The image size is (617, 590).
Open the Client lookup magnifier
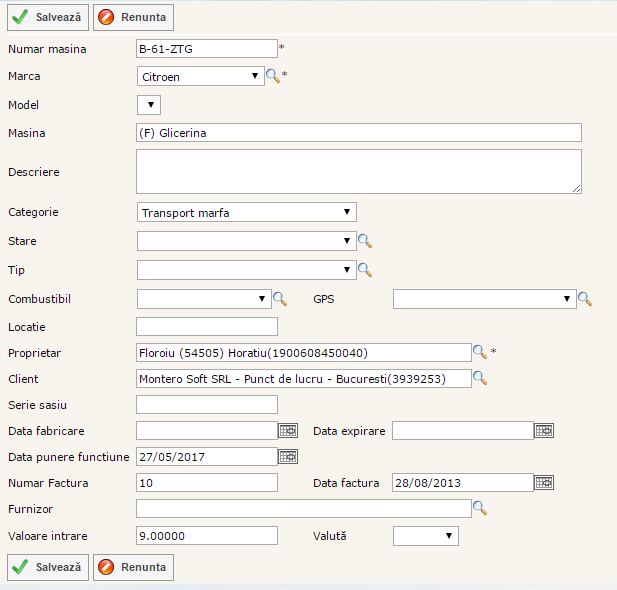pos(480,378)
